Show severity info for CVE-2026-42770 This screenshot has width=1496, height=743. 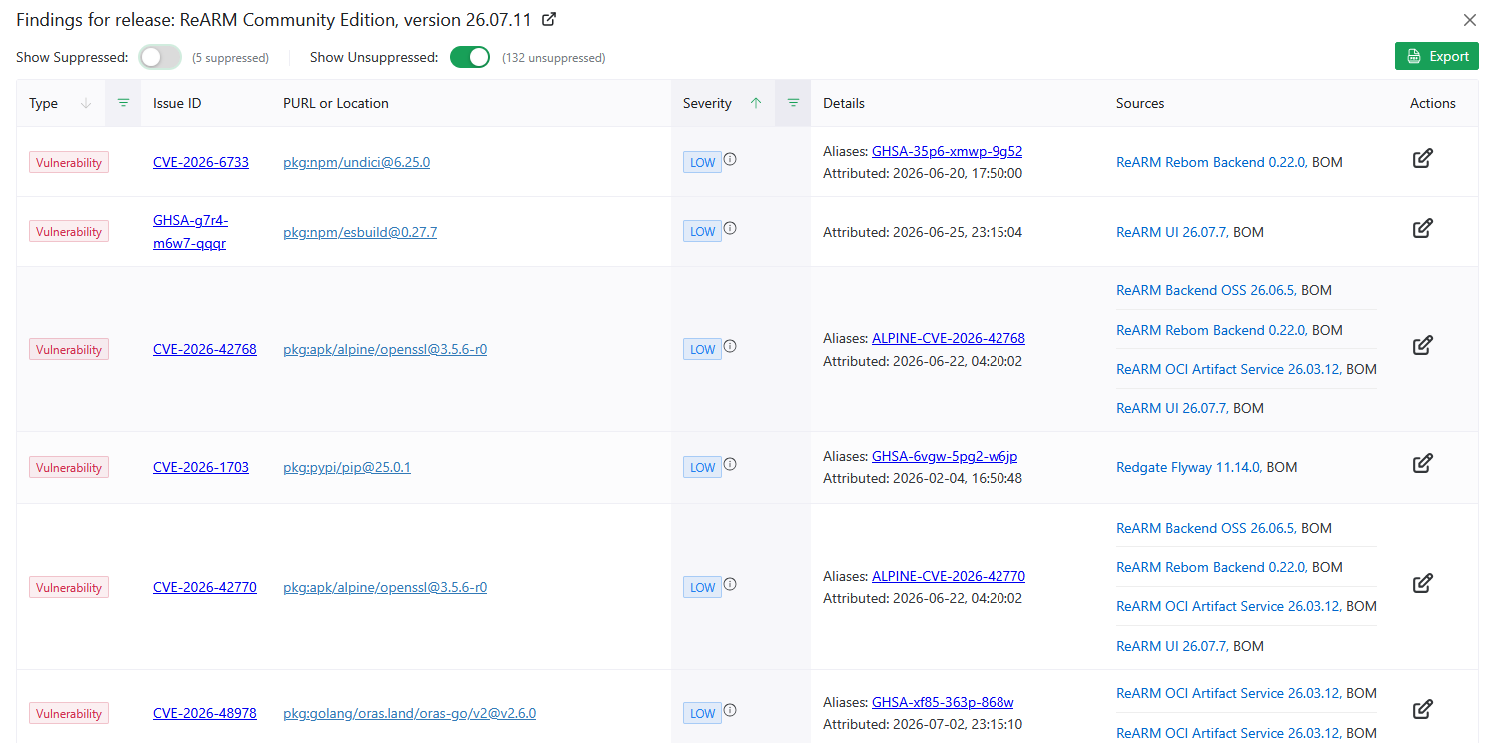coord(730,584)
